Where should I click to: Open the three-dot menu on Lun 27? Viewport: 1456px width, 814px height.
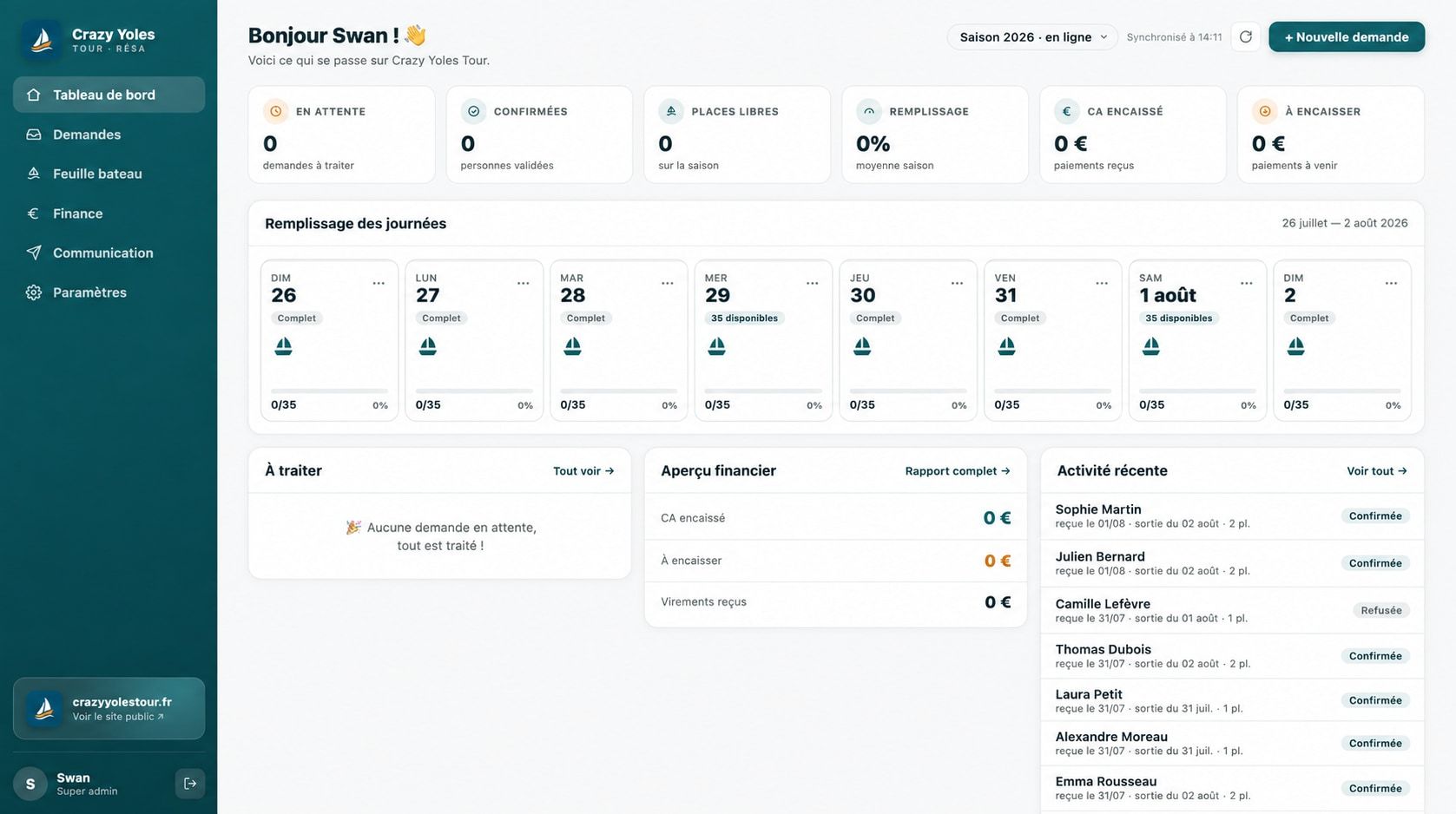point(524,283)
